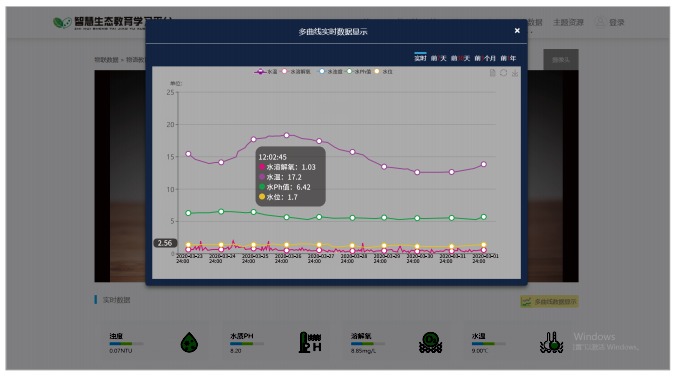Open the 前3个月 time range

[x=485, y=58]
